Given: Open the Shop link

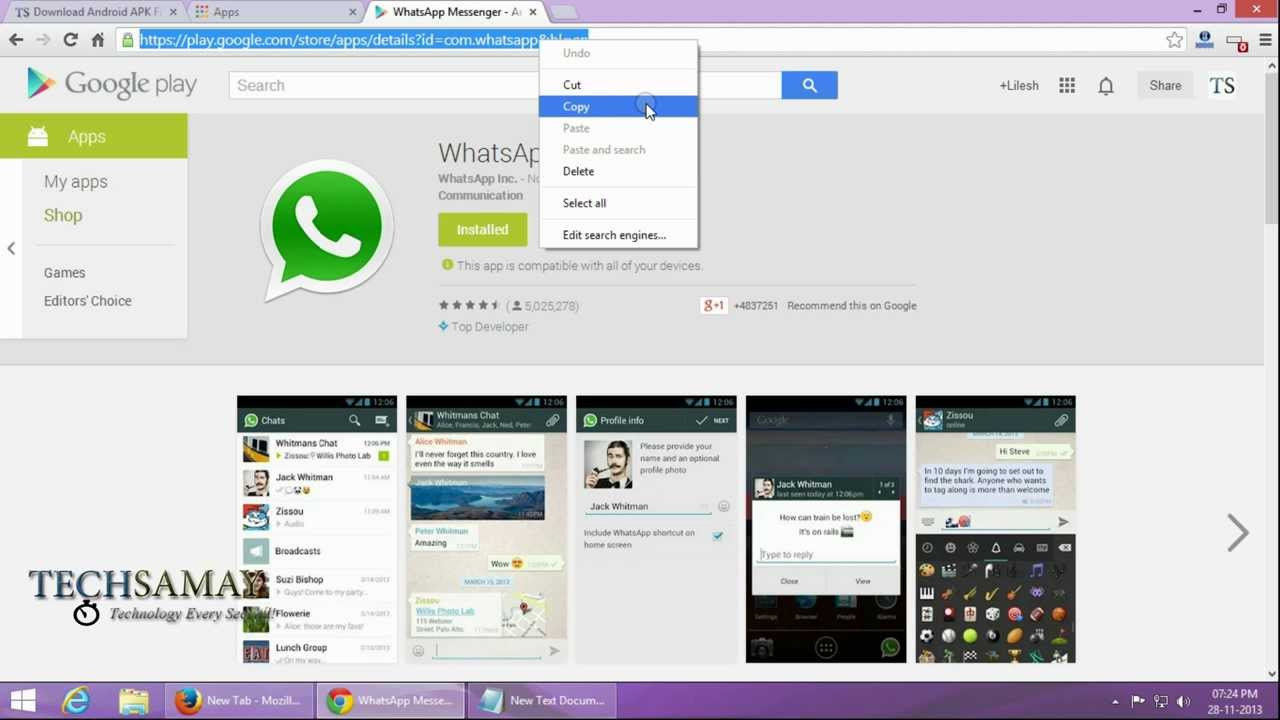Looking at the screenshot, I should pyautogui.click(x=63, y=215).
